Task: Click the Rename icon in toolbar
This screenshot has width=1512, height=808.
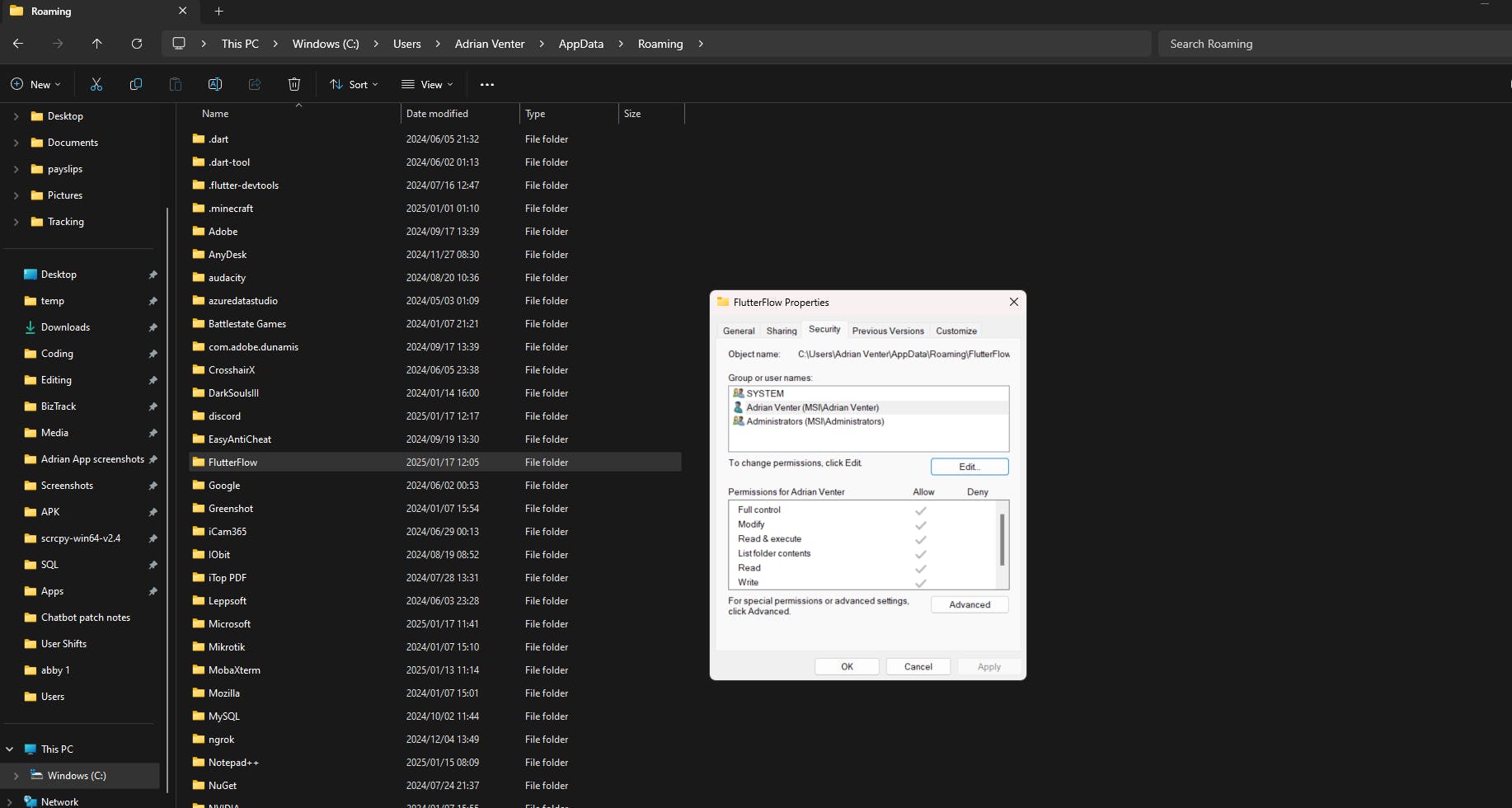Action: [x=215, y=84]
